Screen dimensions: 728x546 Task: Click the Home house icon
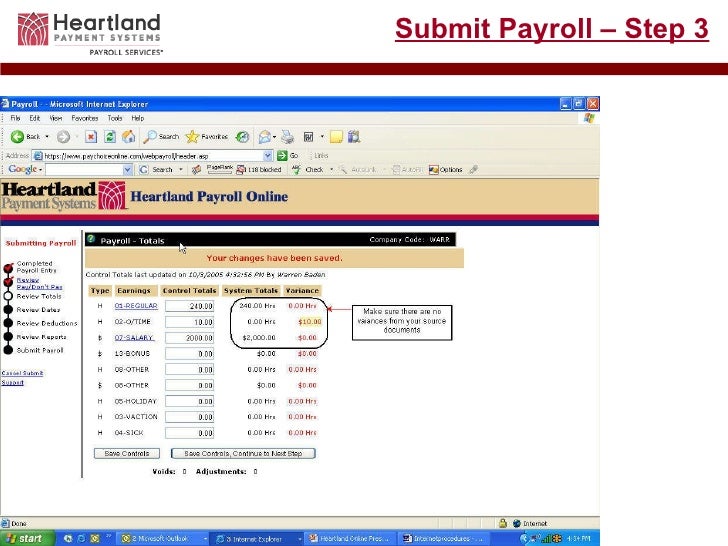pos(129,136)
